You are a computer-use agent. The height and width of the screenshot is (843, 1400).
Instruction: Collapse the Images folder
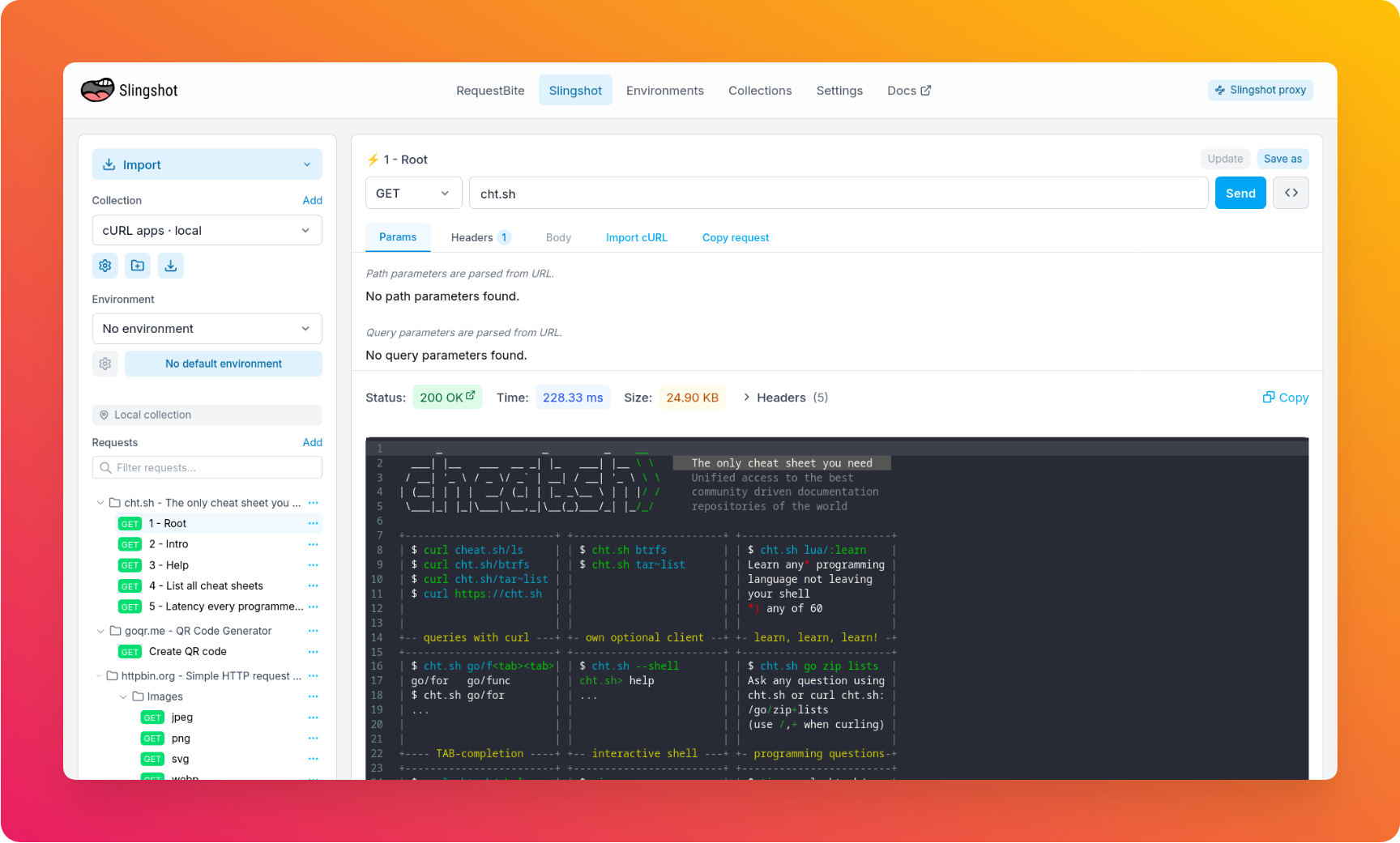click(123, 696)
